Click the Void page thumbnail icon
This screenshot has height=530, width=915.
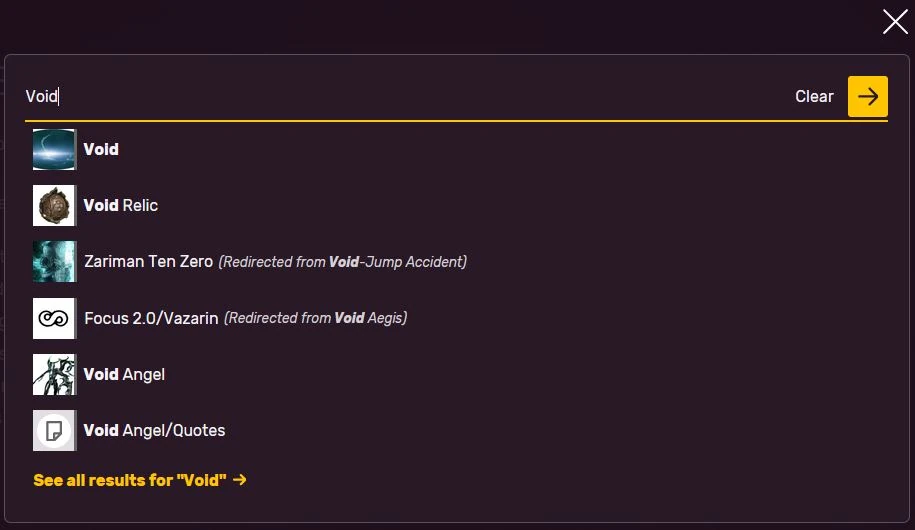[54, 150]
